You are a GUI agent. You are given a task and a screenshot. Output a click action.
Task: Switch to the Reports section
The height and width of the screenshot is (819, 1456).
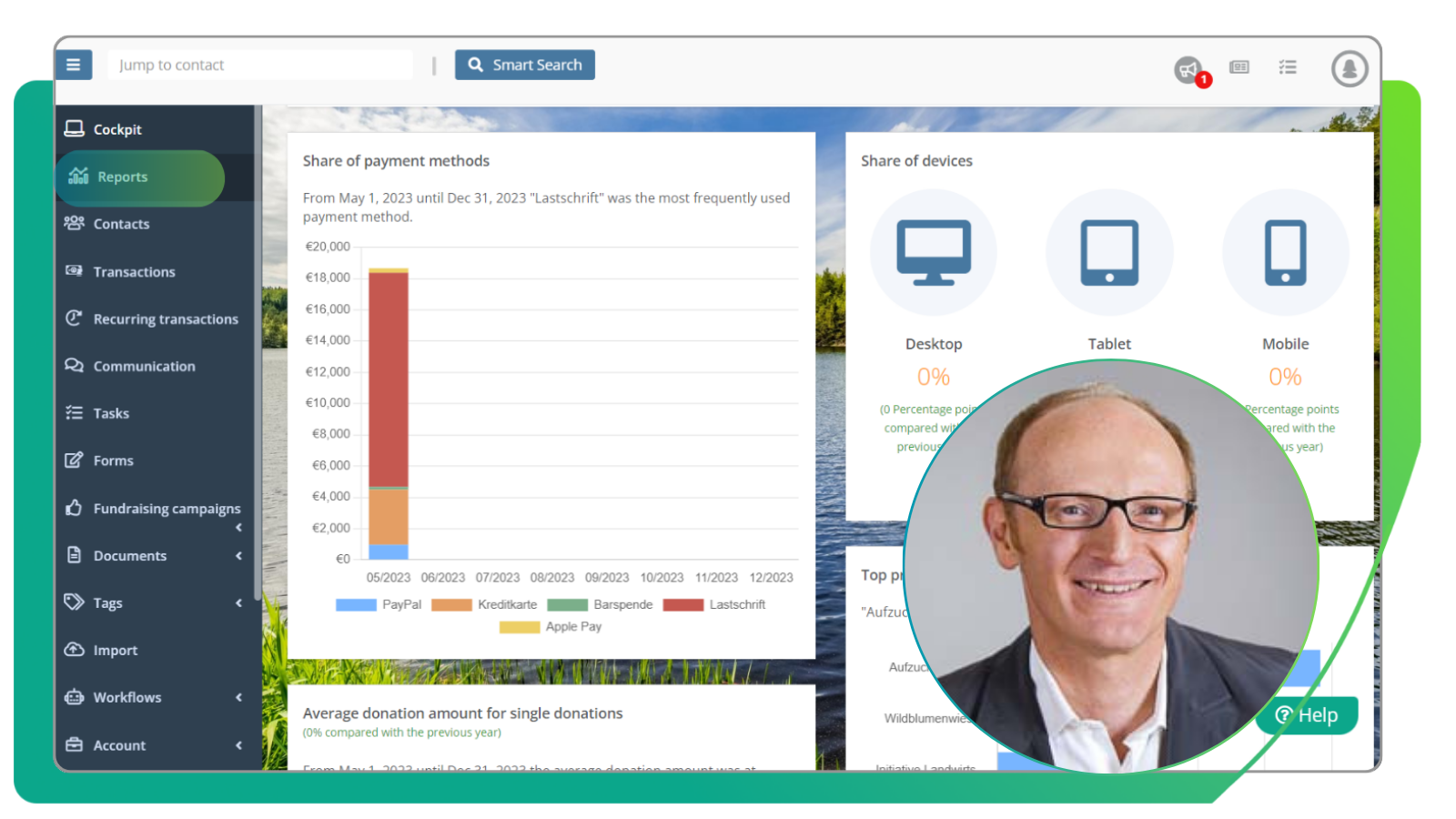point(124,177)
